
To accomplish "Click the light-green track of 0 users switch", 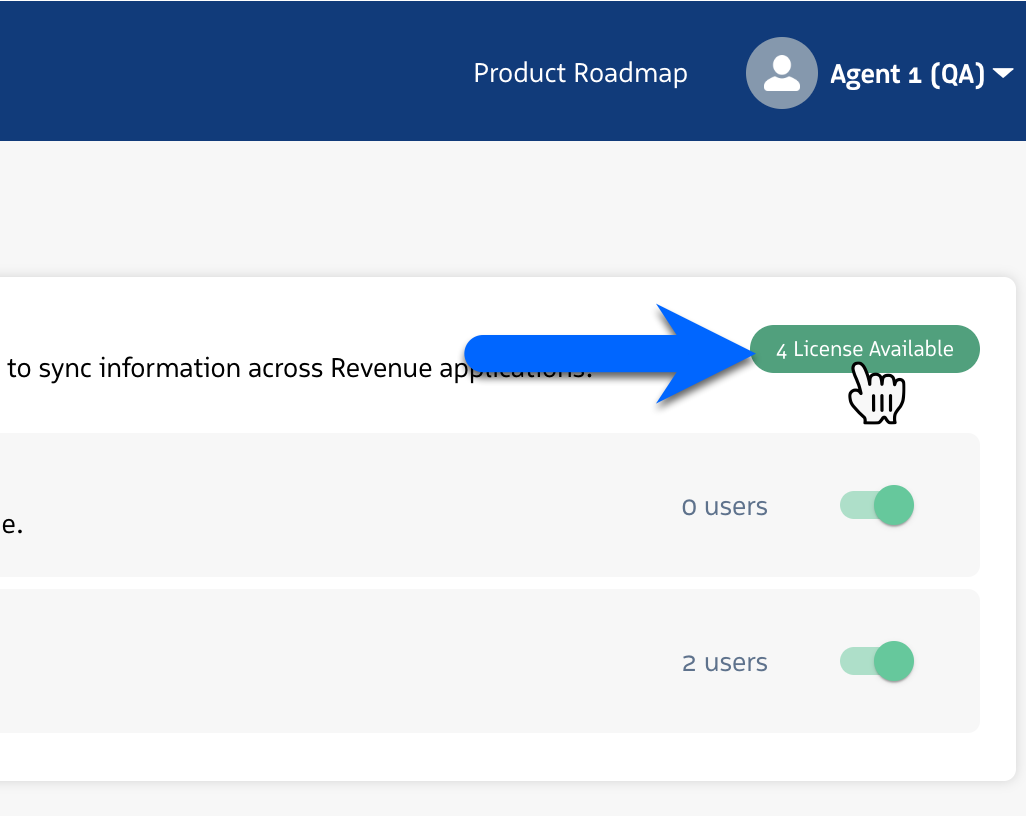I will [x=855, y=506].
